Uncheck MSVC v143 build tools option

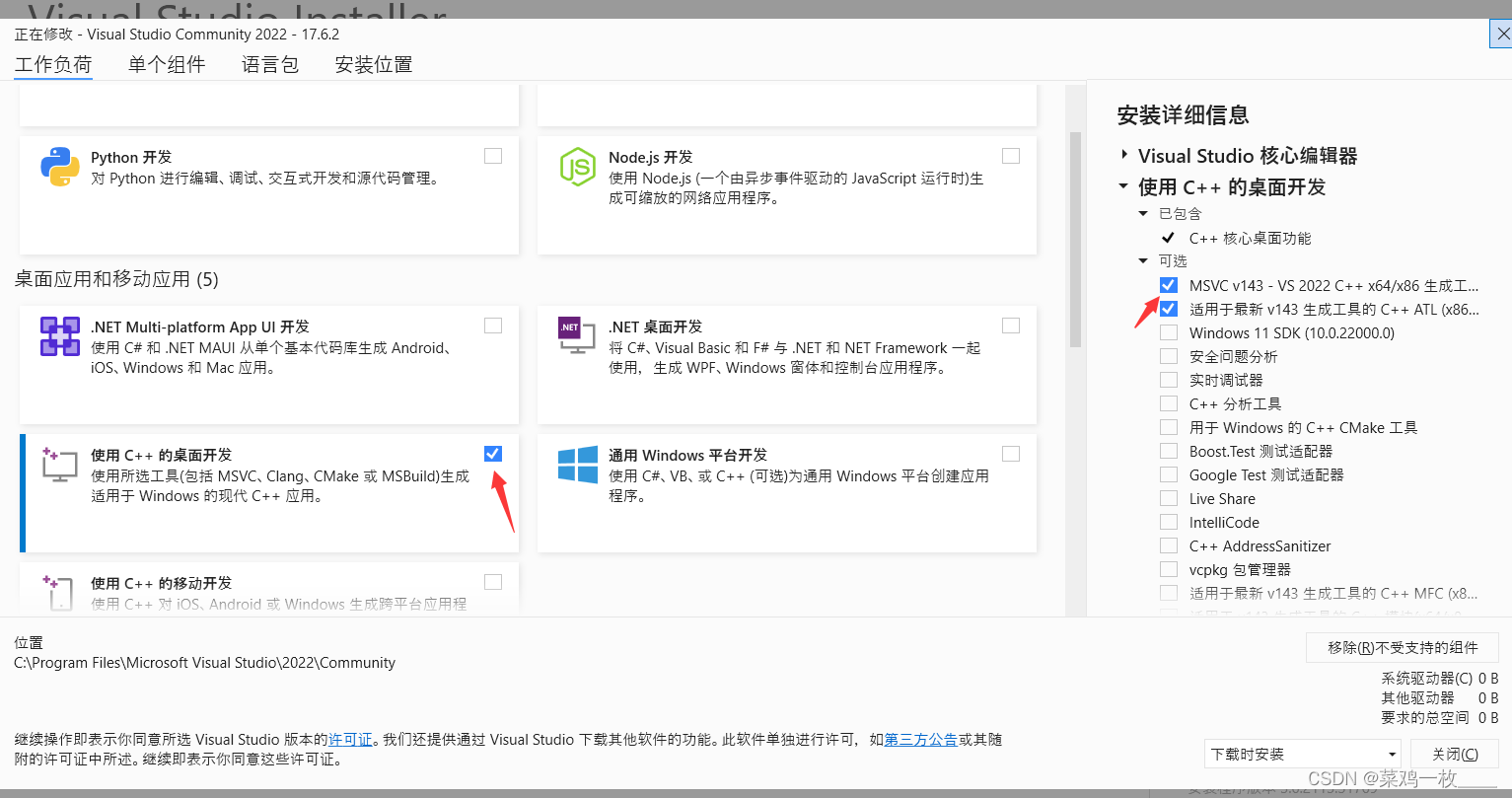click(x=1169, y=285)
